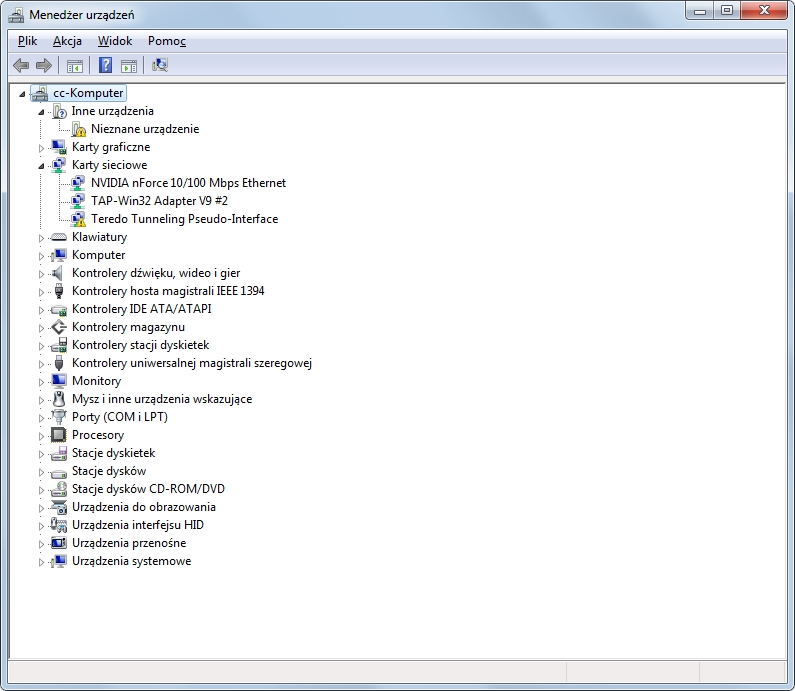Select TAP-Win32 Adapter V9 #2 entry
The height and width of the screenshot is (691, 795).
[x=159, y=201]
